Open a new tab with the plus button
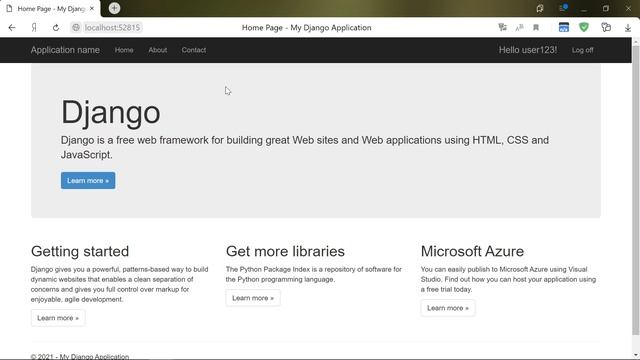 114,8
